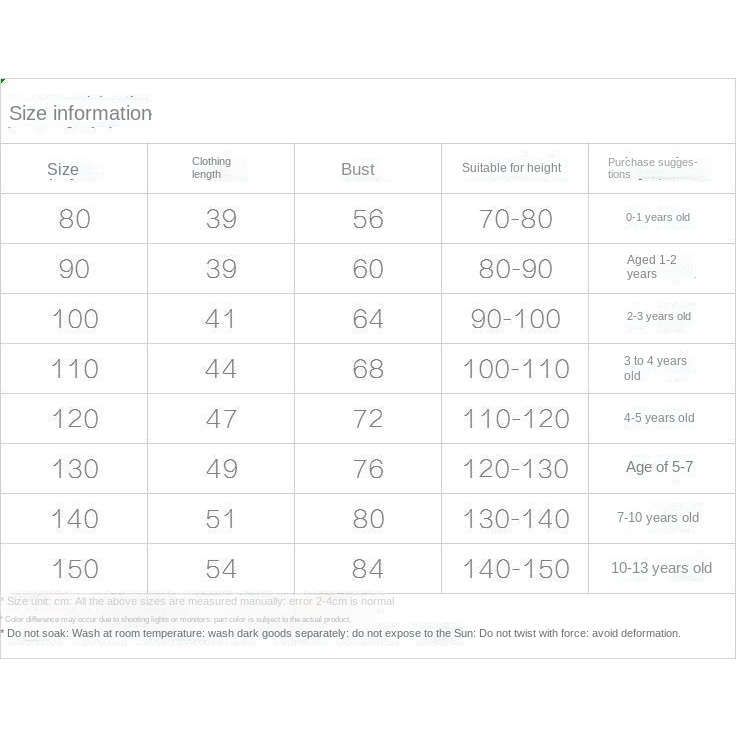This screenshot has height=736, width=736.
Task: Select the "10-13 years old" suggestion
Action: (x=661, y=568)
